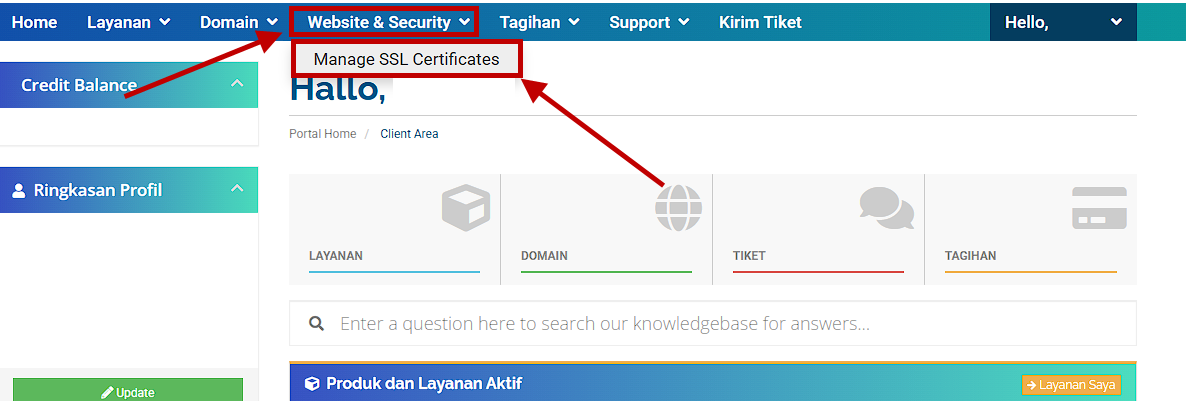Click the knowledgebase search magnifier icon
Viewport: 1186px width, 401px height.
coord(317,324)
